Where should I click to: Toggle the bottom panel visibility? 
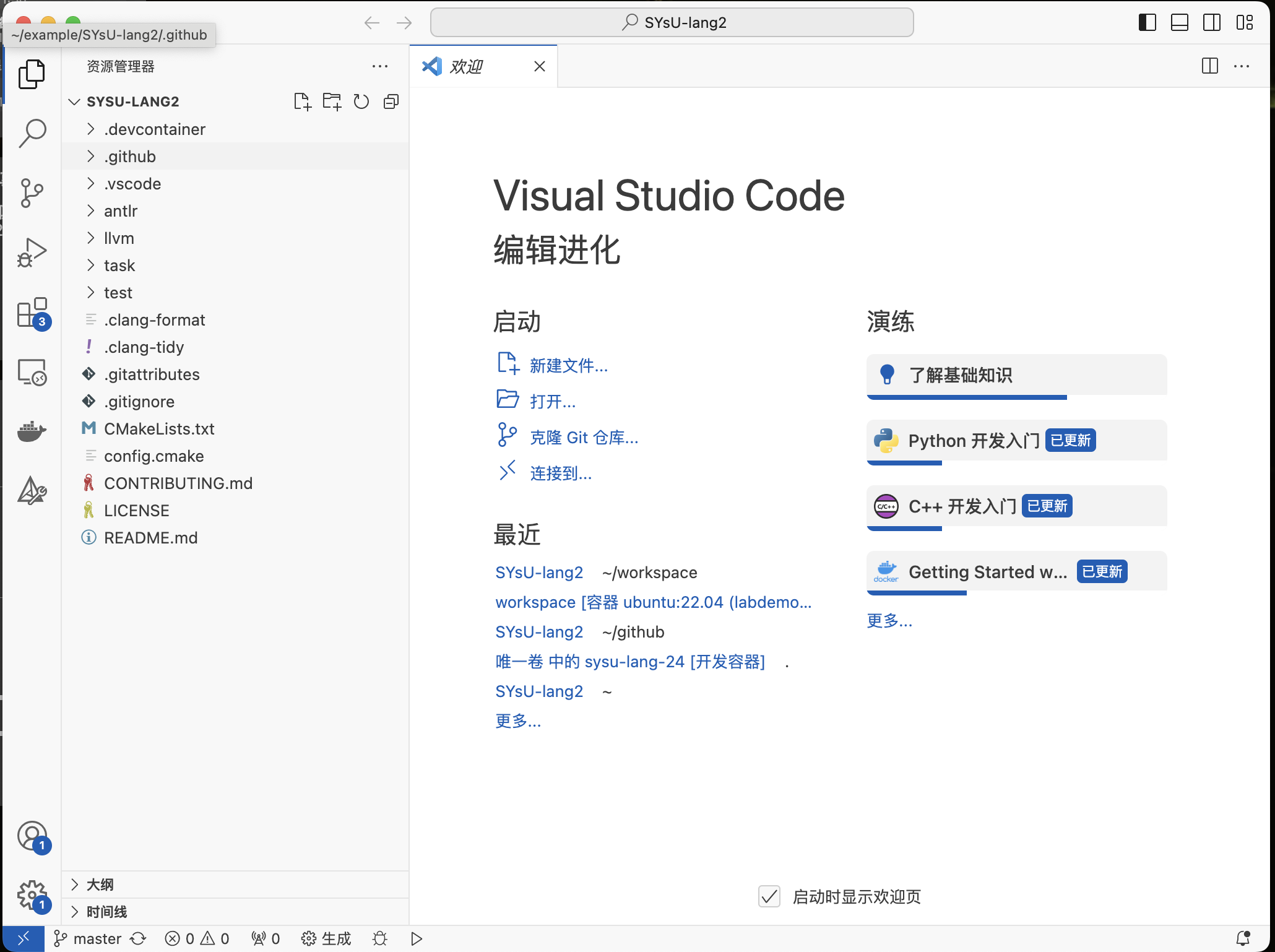pos(1179,23)
